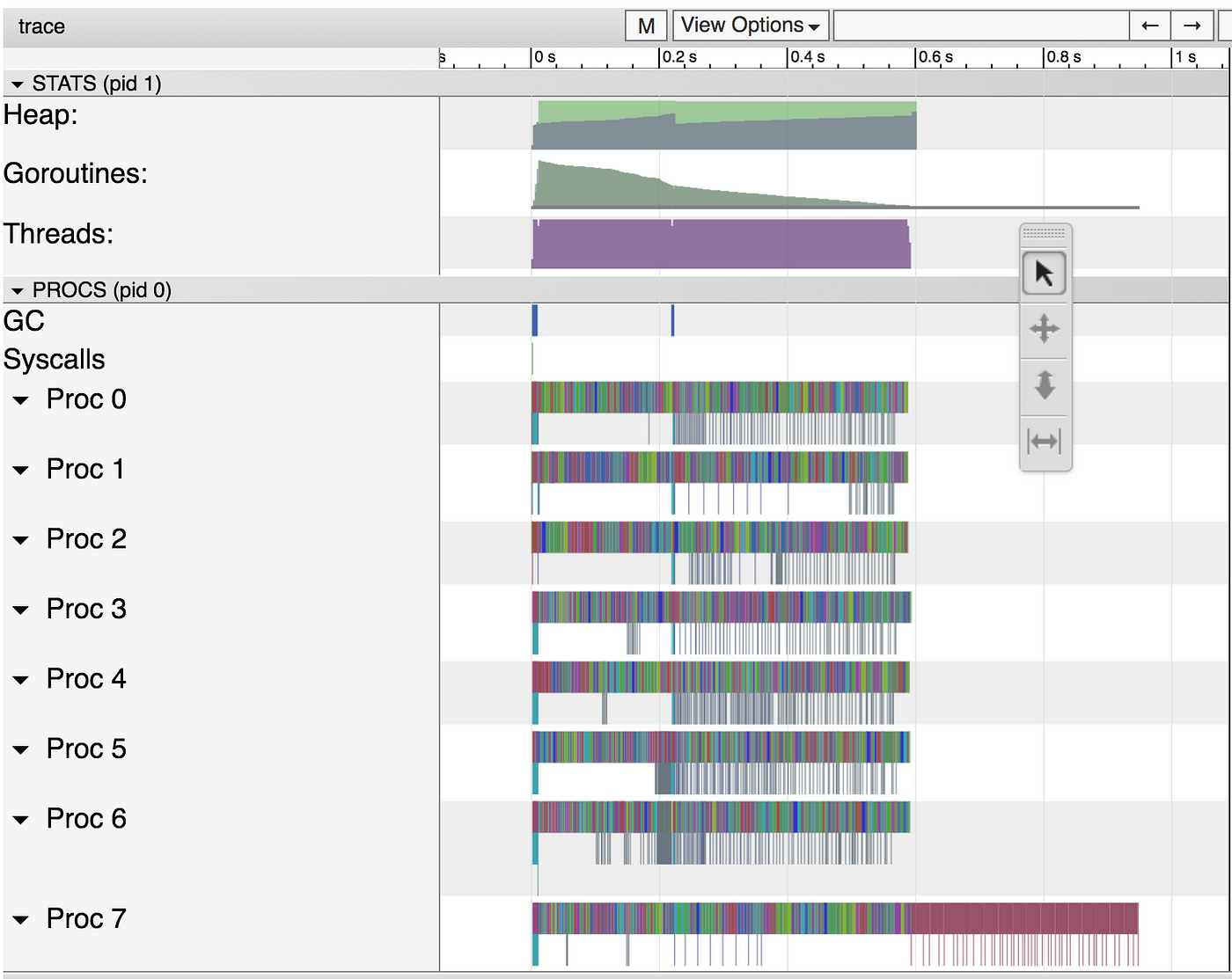This screenshot has width=1232, height=979.
Task: Collapse the Proc 4 row
Action: [20, 680]
